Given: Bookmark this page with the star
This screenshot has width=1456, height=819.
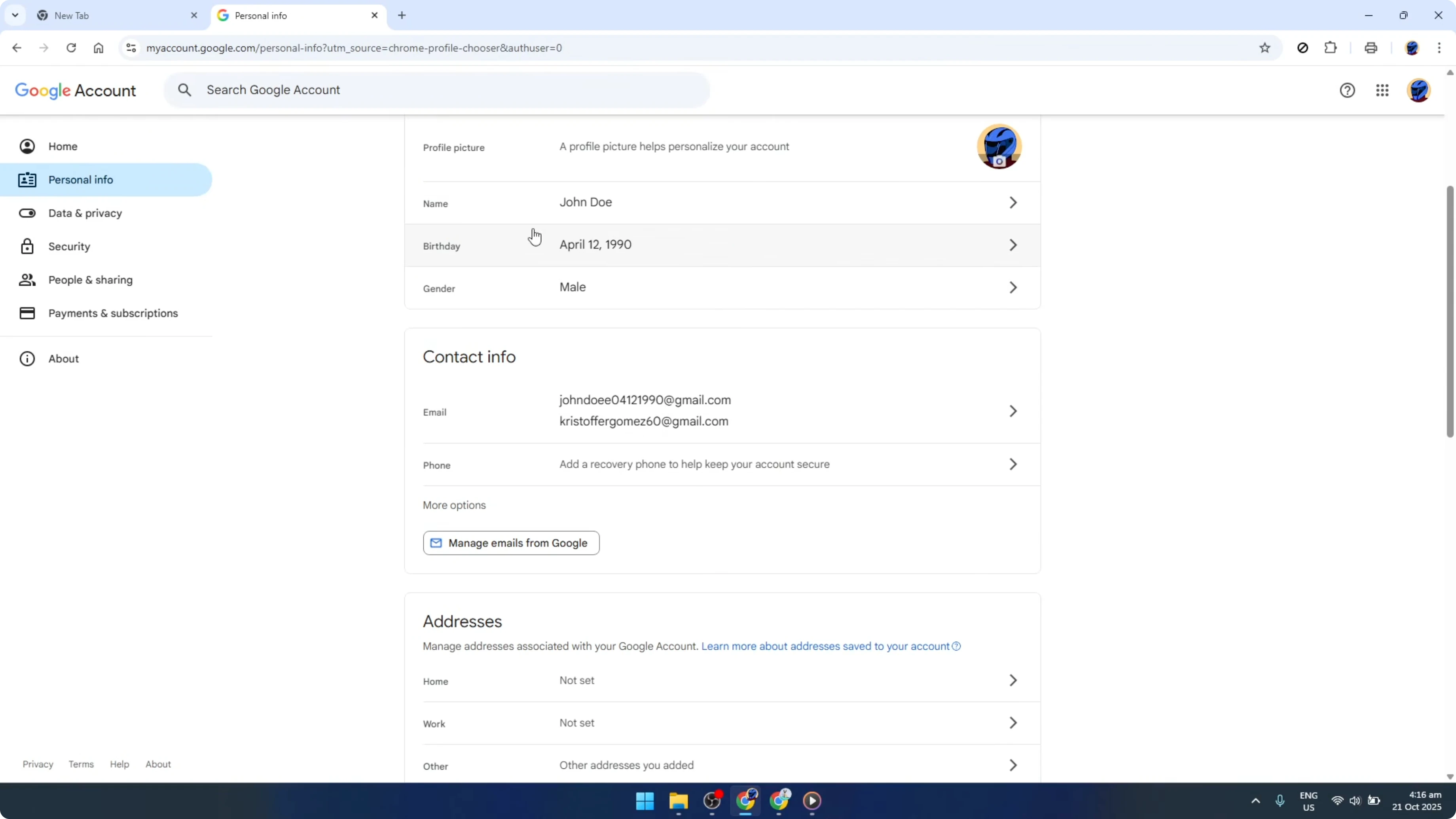Looking at the screenshot, I should tap(1265, 48).
